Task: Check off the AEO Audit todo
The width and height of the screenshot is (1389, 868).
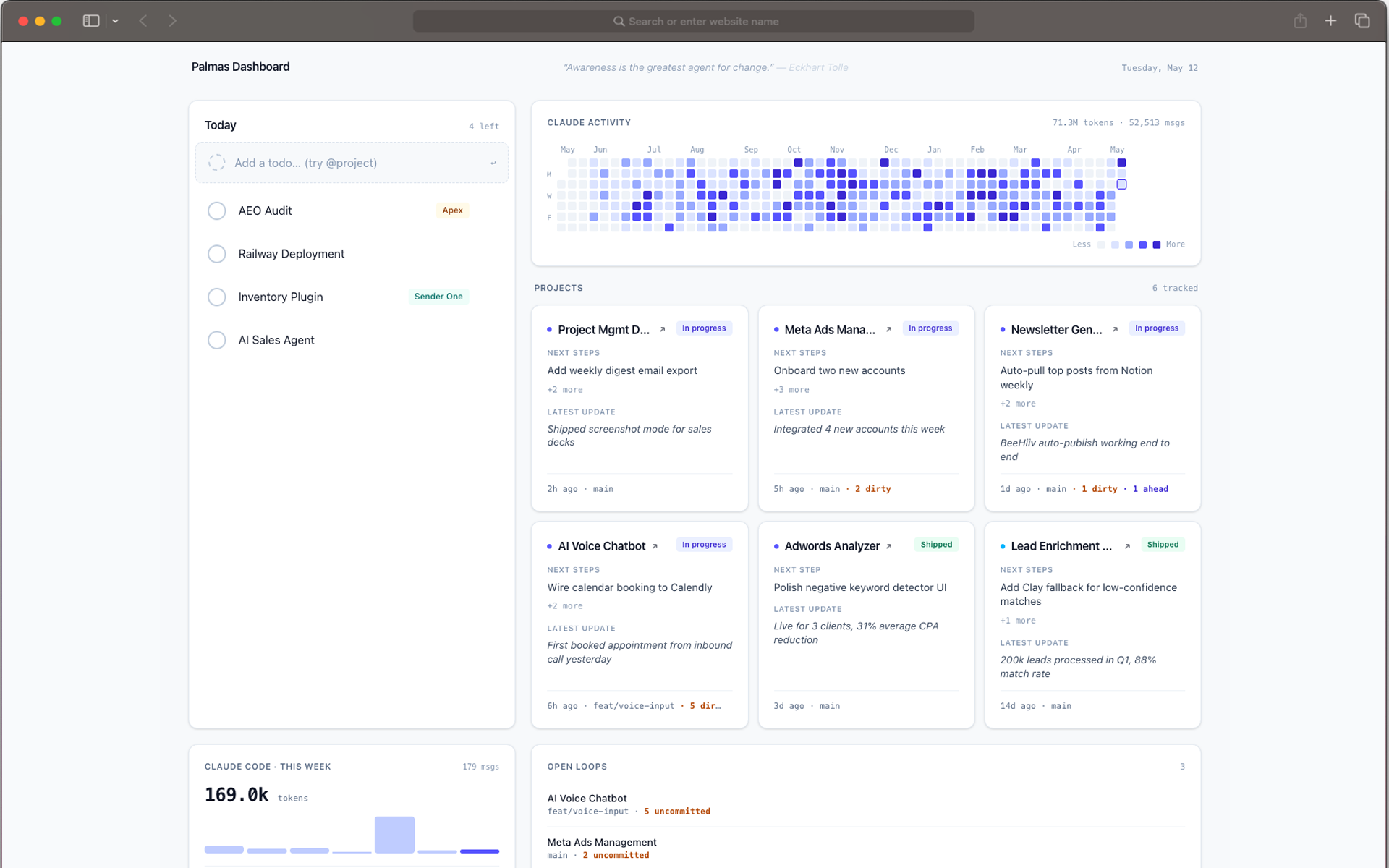Action: pyautogui.click(x=216, y=210)
